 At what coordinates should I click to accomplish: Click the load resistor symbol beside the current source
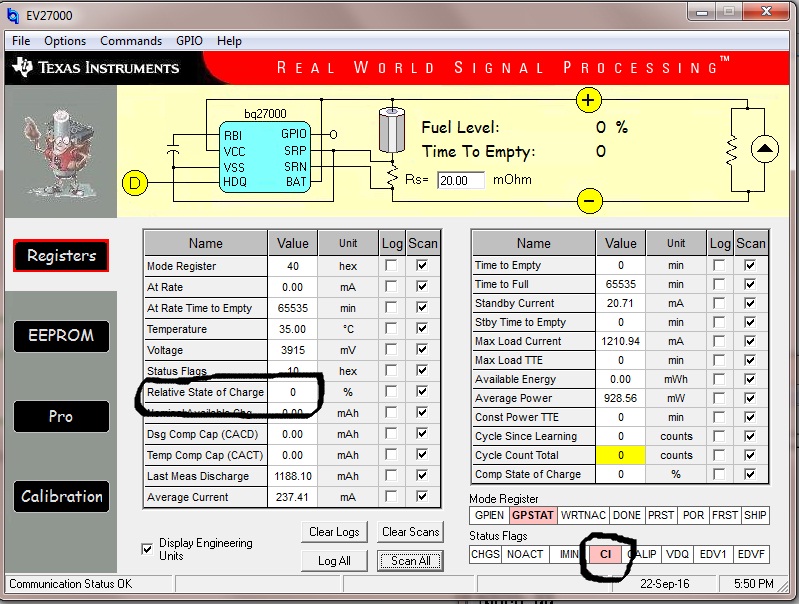(731, 150)
